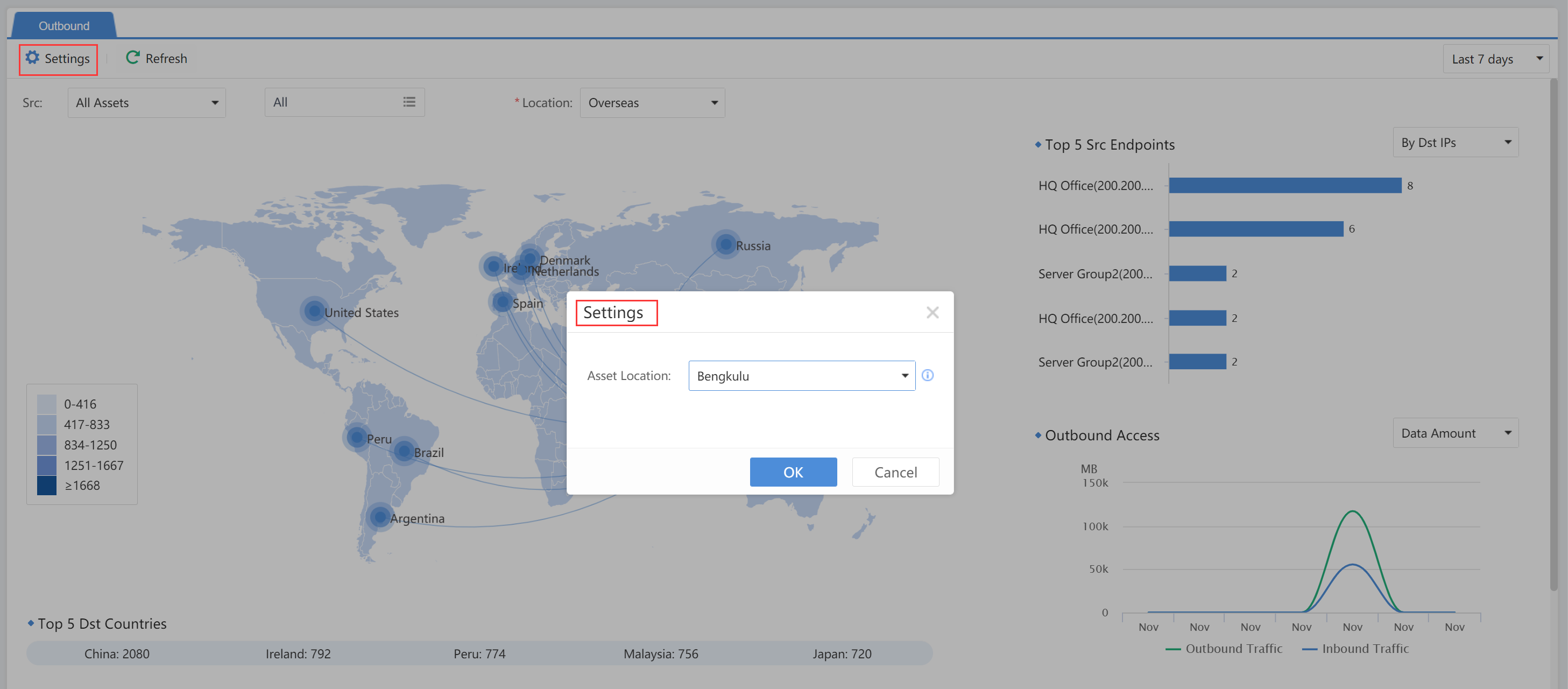Click the top HQ Office bar

[x=1284, y=186]
